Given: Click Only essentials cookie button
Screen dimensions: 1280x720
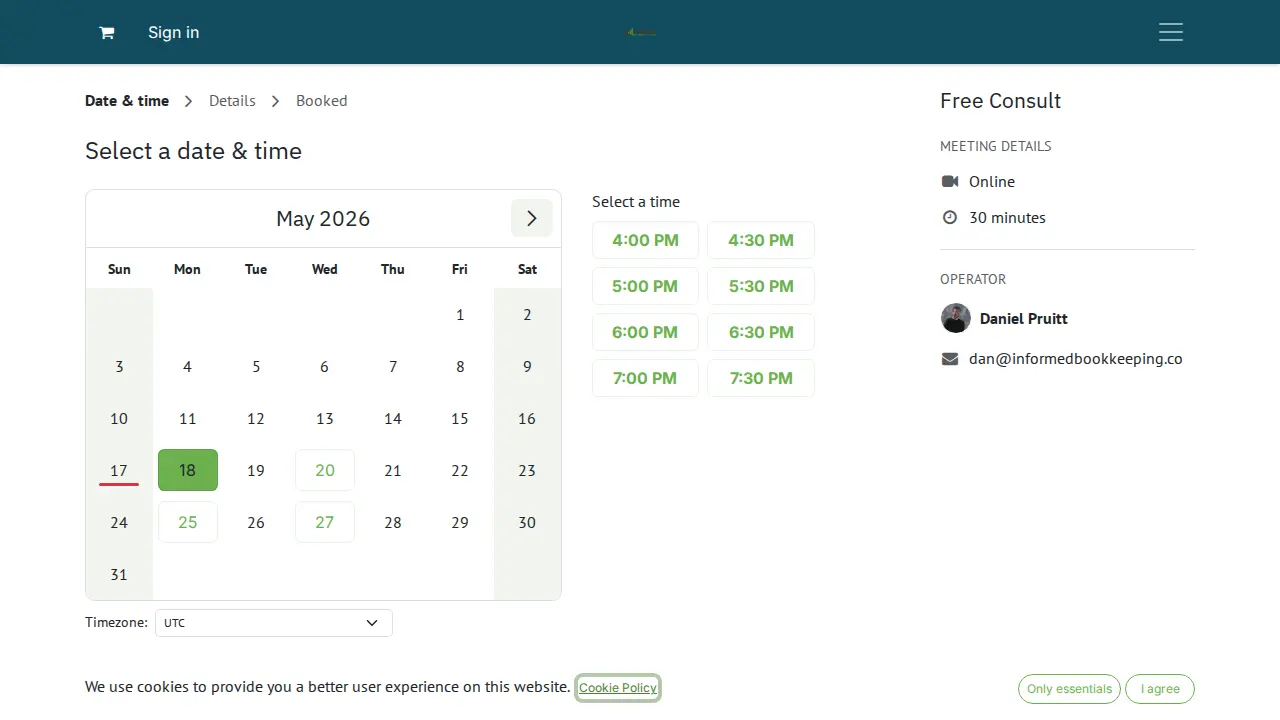Looking at the screenshot, I should pos(1069,689).
